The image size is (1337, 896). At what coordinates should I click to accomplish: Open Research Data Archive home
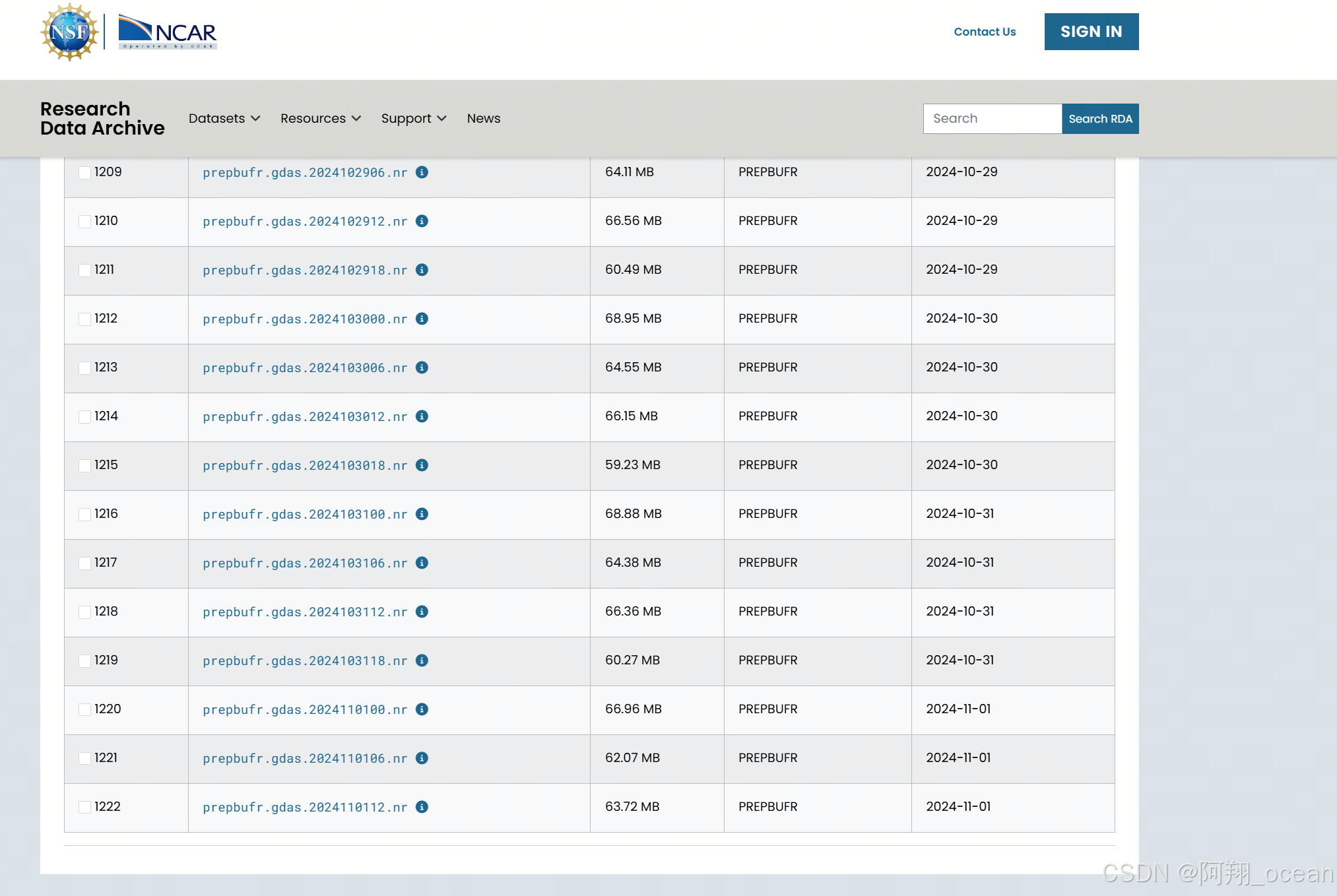point(102,118)
